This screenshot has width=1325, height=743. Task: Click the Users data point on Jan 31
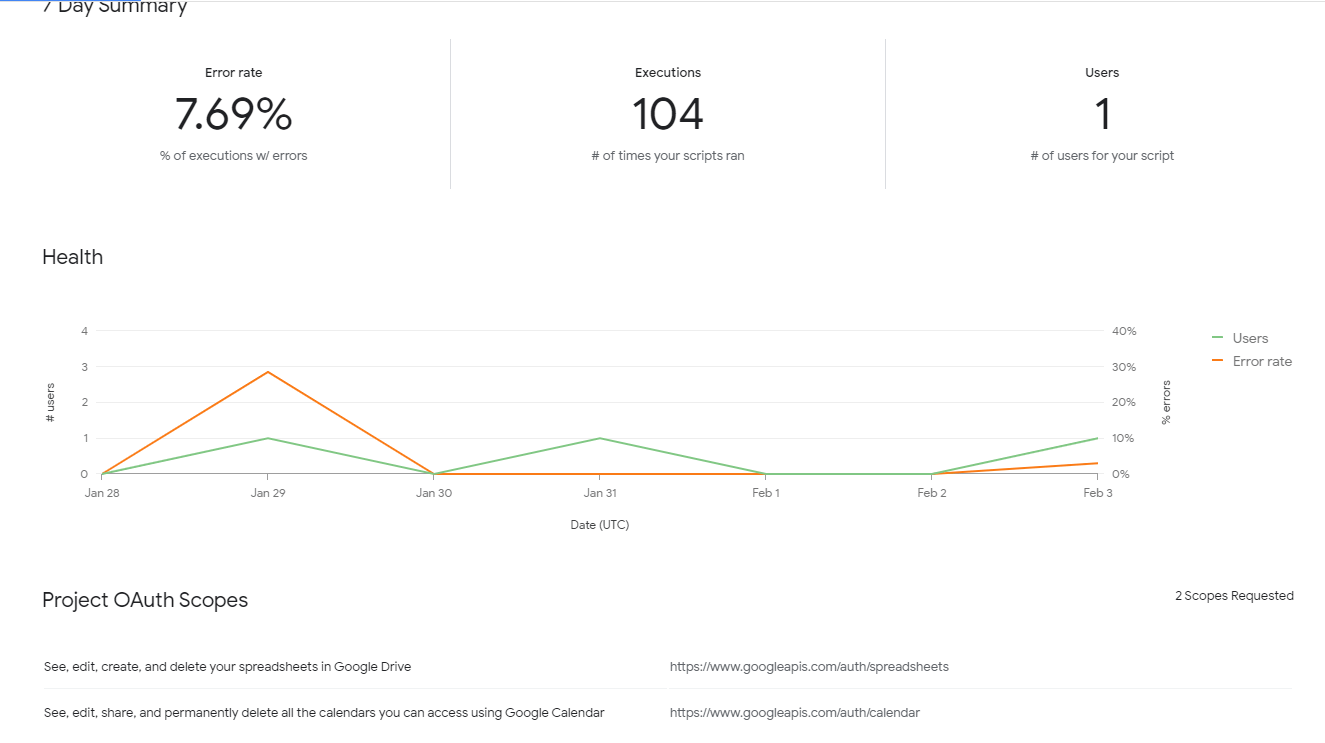[x=600, y=438]
